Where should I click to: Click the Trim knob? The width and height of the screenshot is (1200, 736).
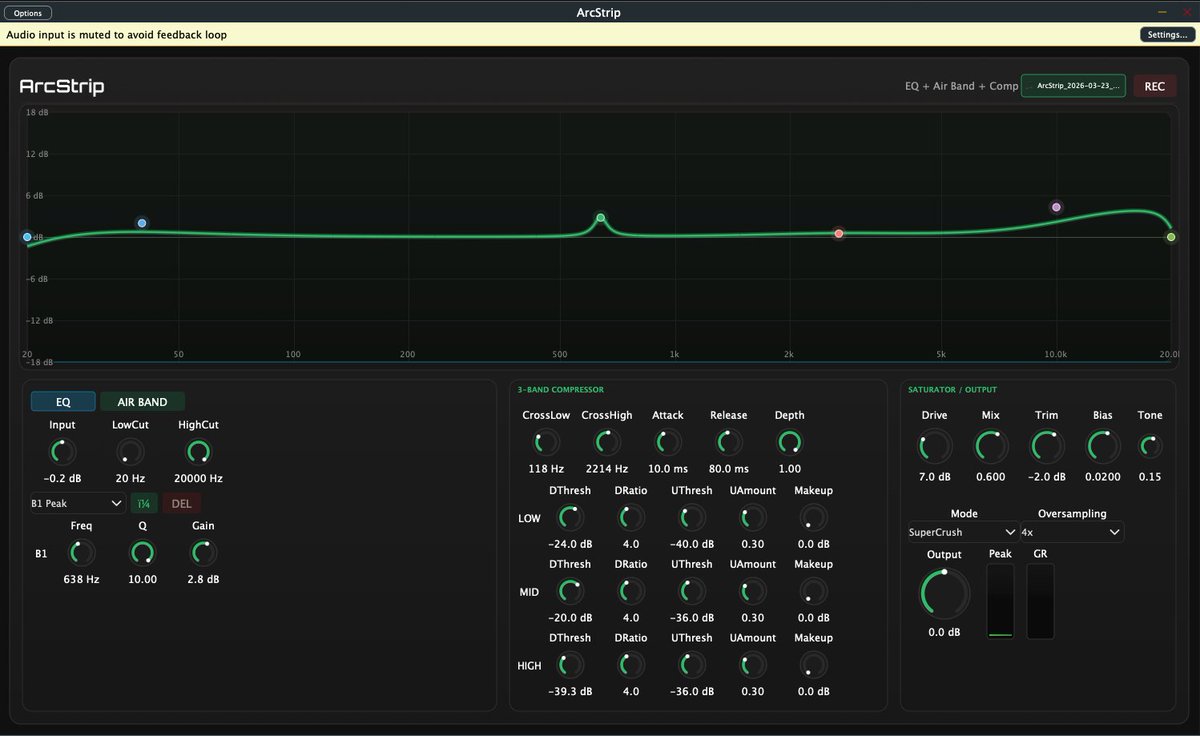click(1047, 446)
